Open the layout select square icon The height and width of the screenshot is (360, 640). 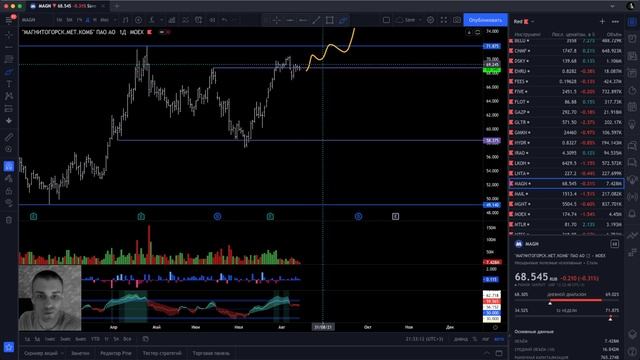point(386,20)
